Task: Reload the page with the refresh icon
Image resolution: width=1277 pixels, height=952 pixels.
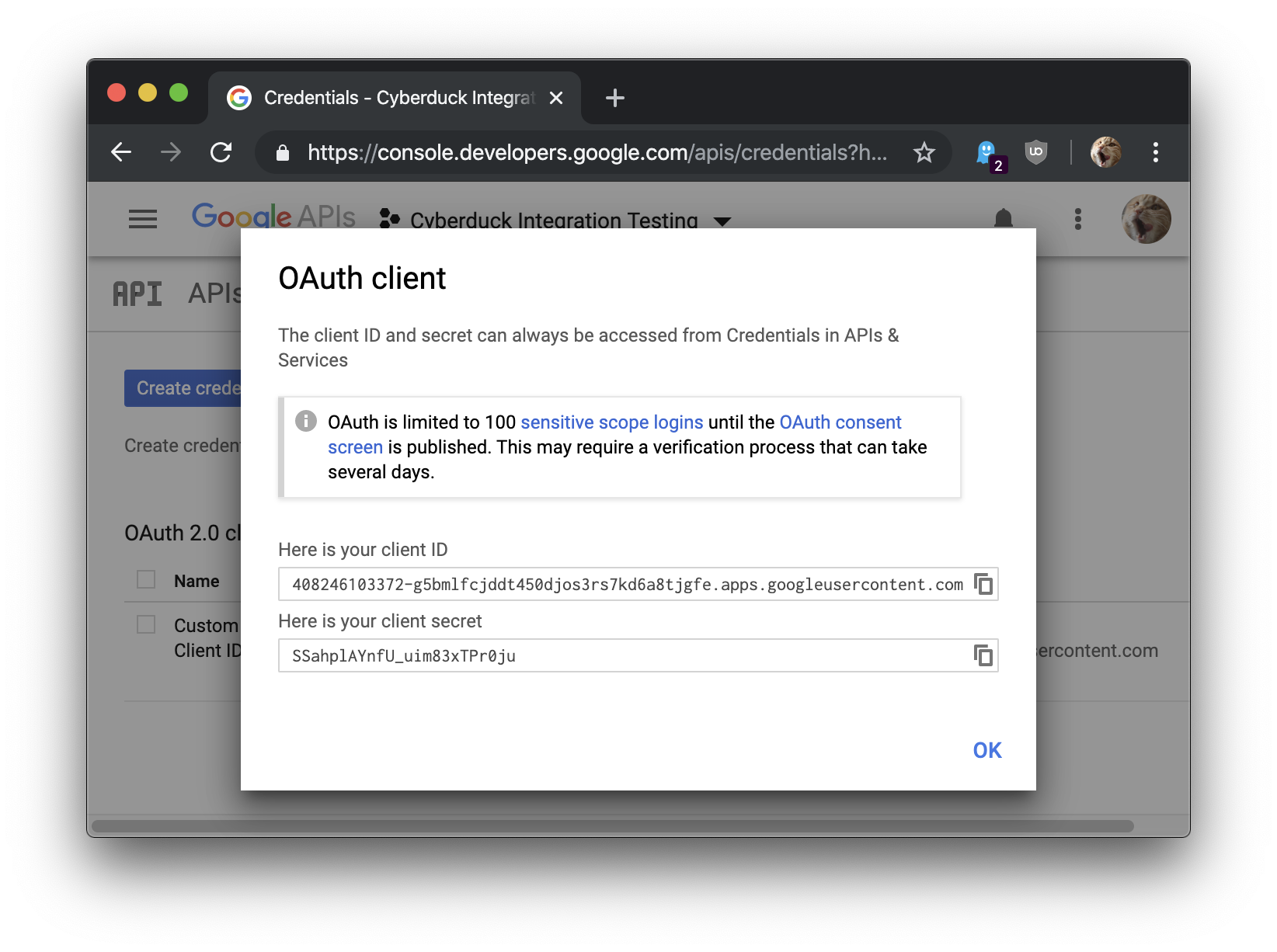Action: tap(221, 152)
